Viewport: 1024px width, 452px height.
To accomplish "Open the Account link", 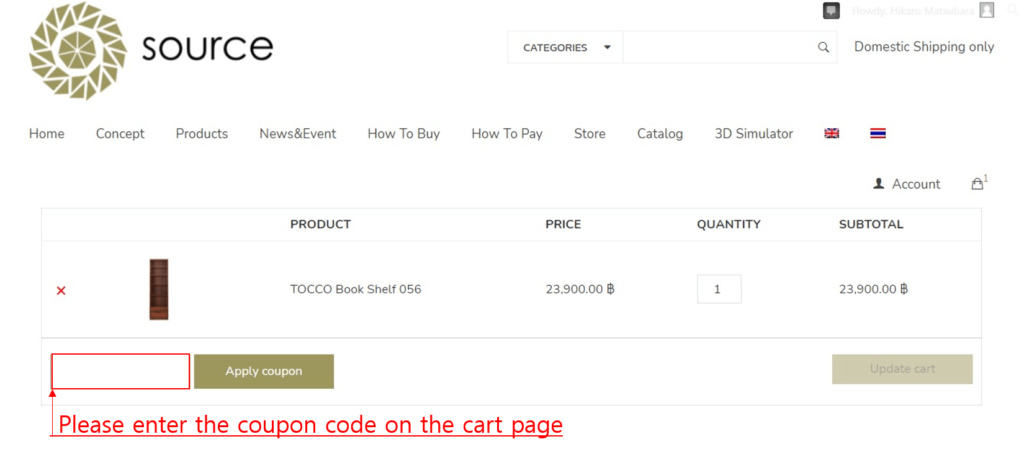I will 915,184.
